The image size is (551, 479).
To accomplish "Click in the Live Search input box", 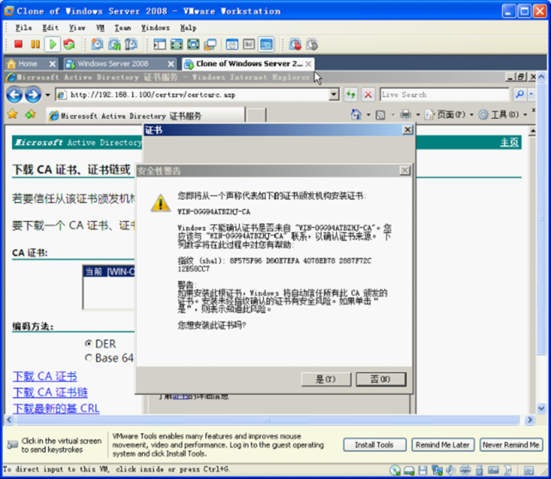I will point(445,95).
